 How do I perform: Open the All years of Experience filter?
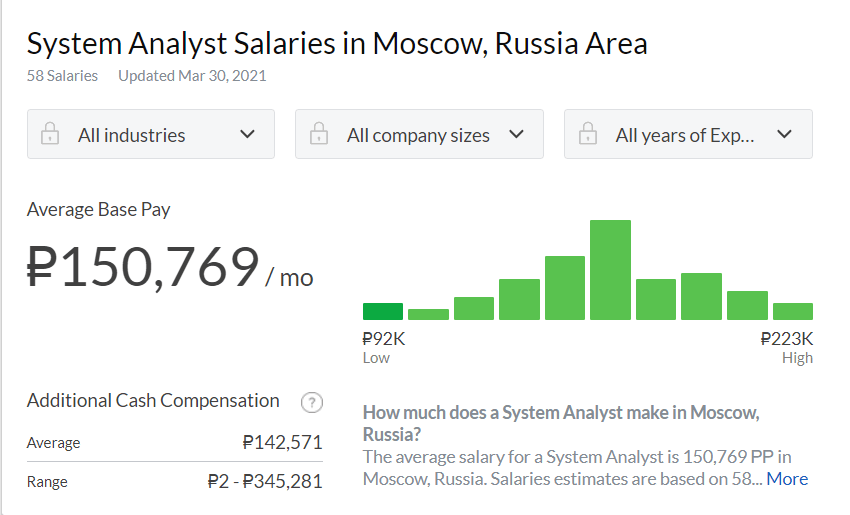(x=688, y=135)
